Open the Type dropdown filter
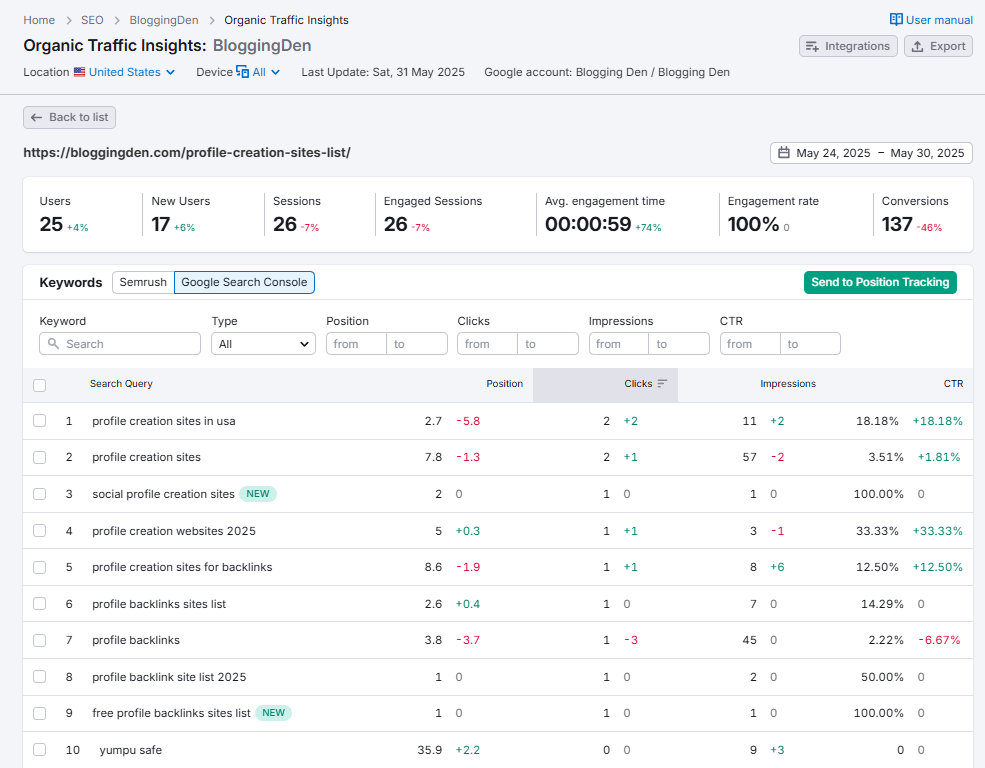The image size is (985, 768). [263, 343]
